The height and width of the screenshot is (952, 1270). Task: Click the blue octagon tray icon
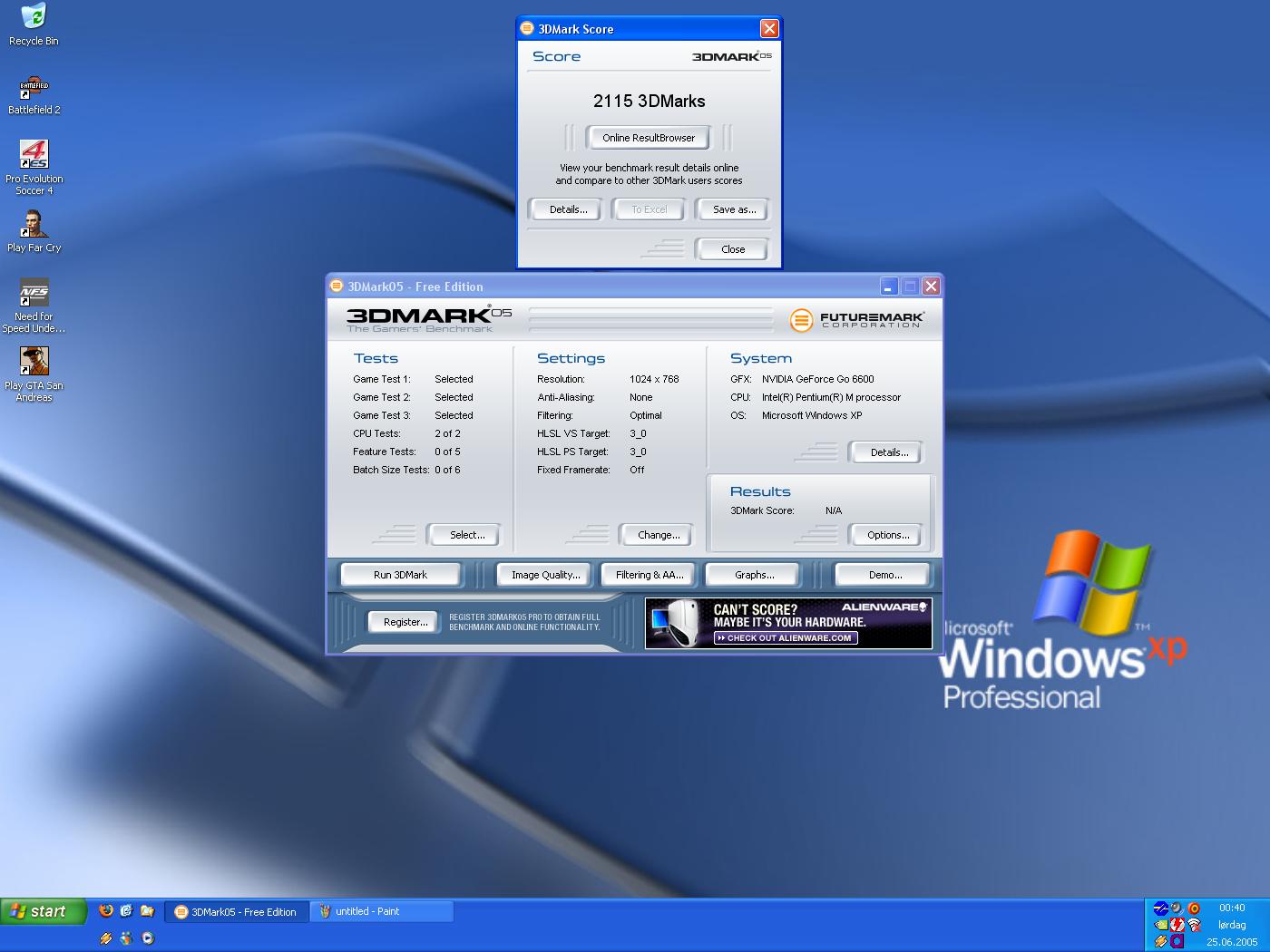pyautogui.click(x=1161, y=908)
